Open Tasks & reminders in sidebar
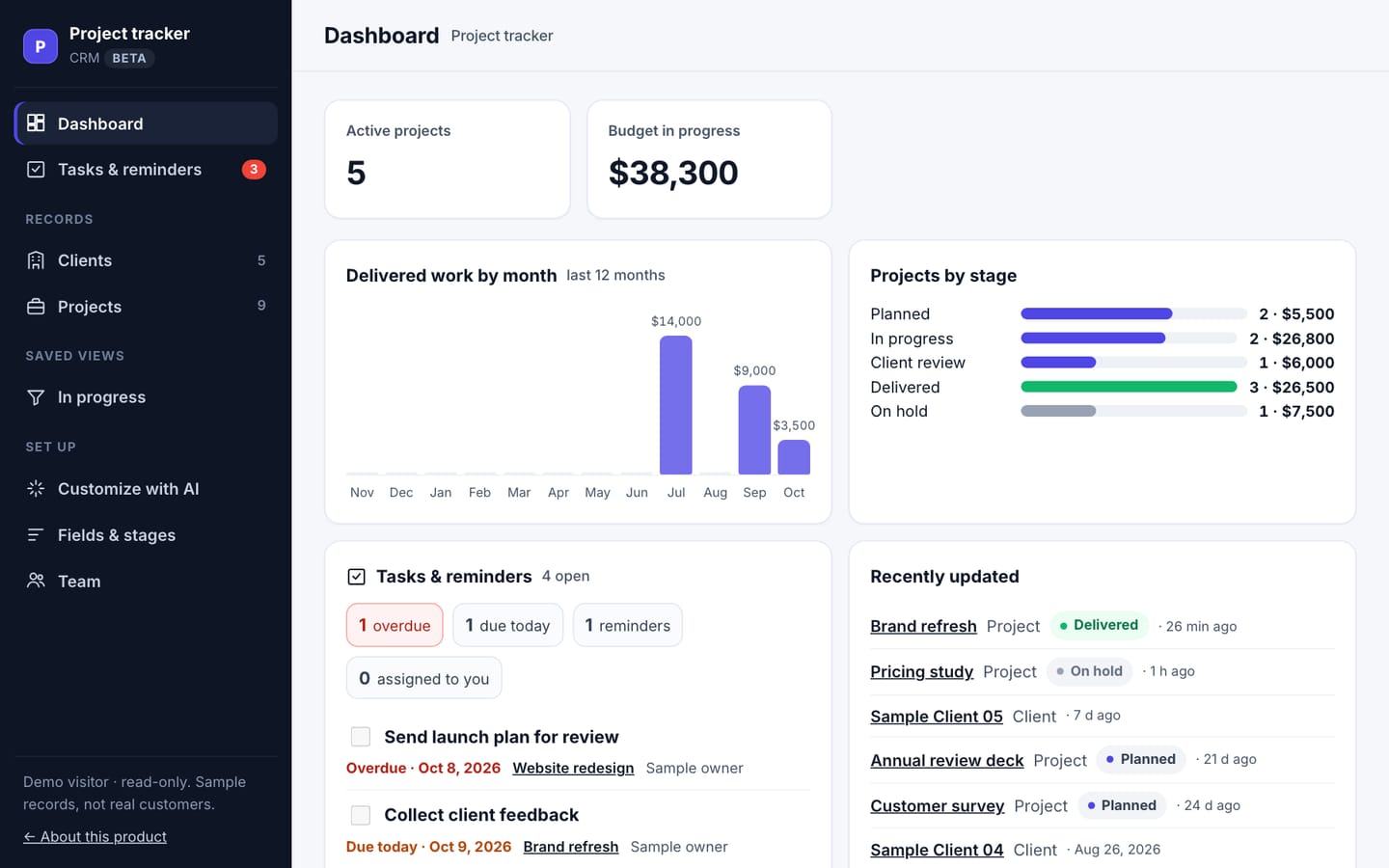The width and height of the screenshot is (1389, 868). (x=146, y=170)
